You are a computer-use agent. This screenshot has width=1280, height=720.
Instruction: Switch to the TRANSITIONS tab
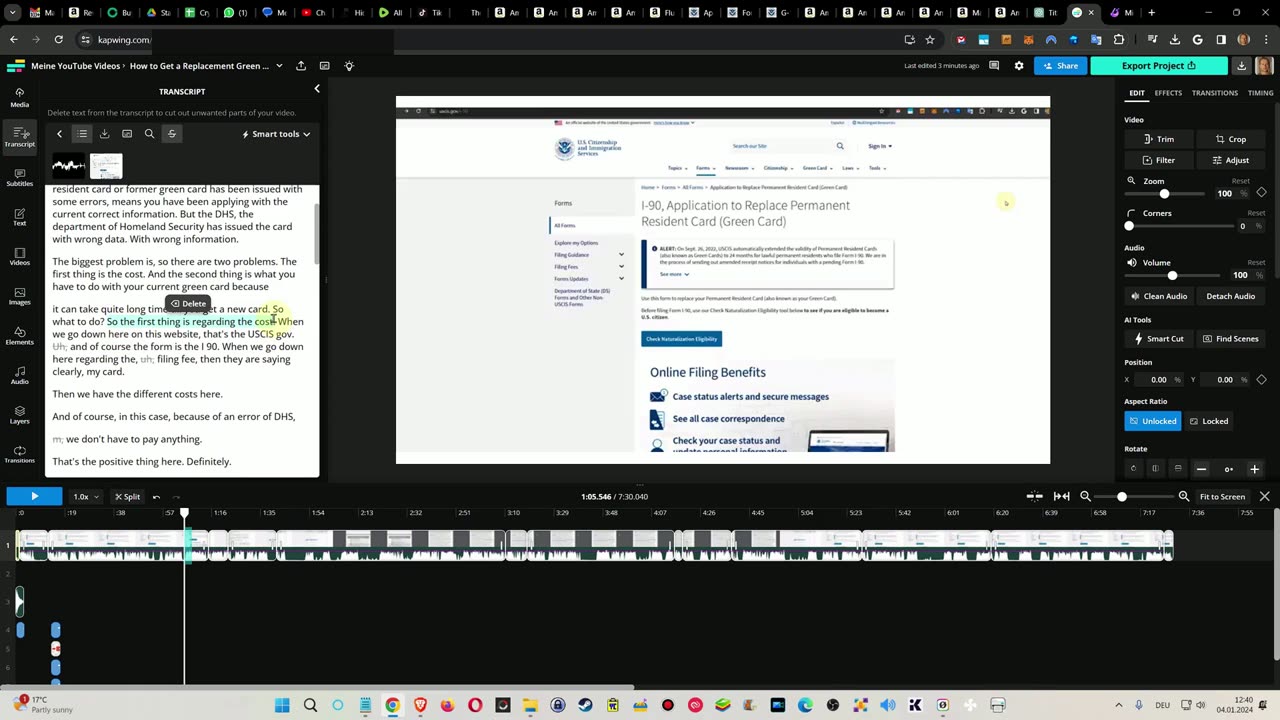[x=1215, y=93]
